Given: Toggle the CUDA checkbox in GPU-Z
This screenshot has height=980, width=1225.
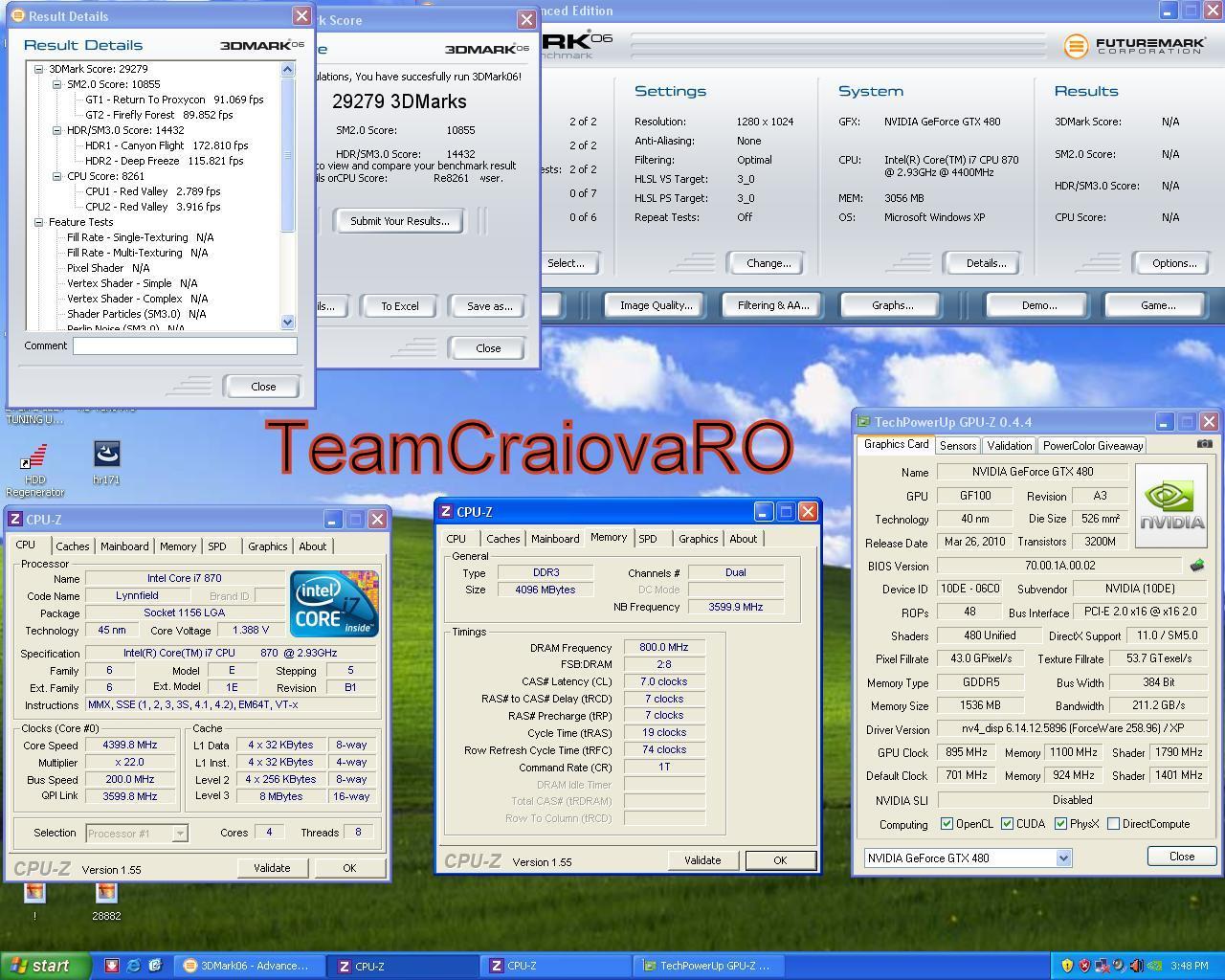Looking at the screenshot, I should [1007, 823].
